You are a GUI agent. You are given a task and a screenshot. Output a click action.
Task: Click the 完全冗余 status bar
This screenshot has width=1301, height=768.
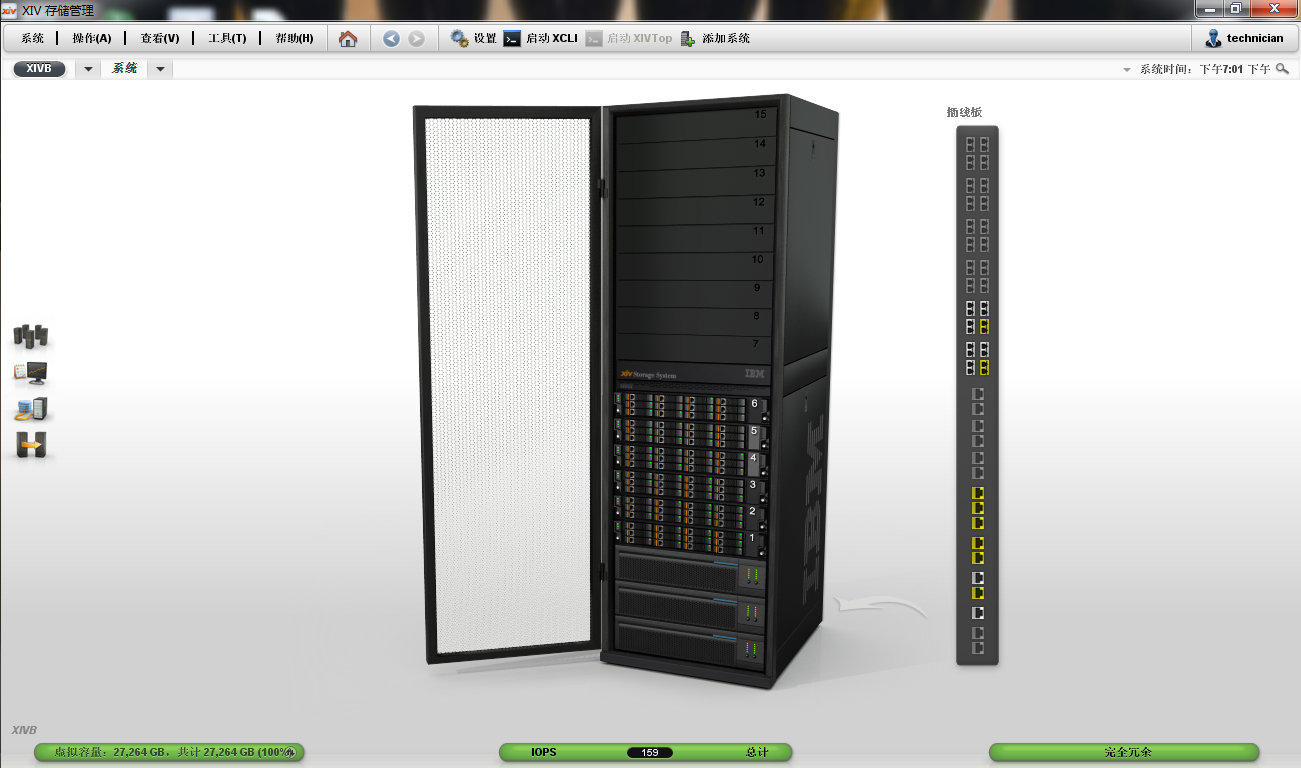[1124, 752]
